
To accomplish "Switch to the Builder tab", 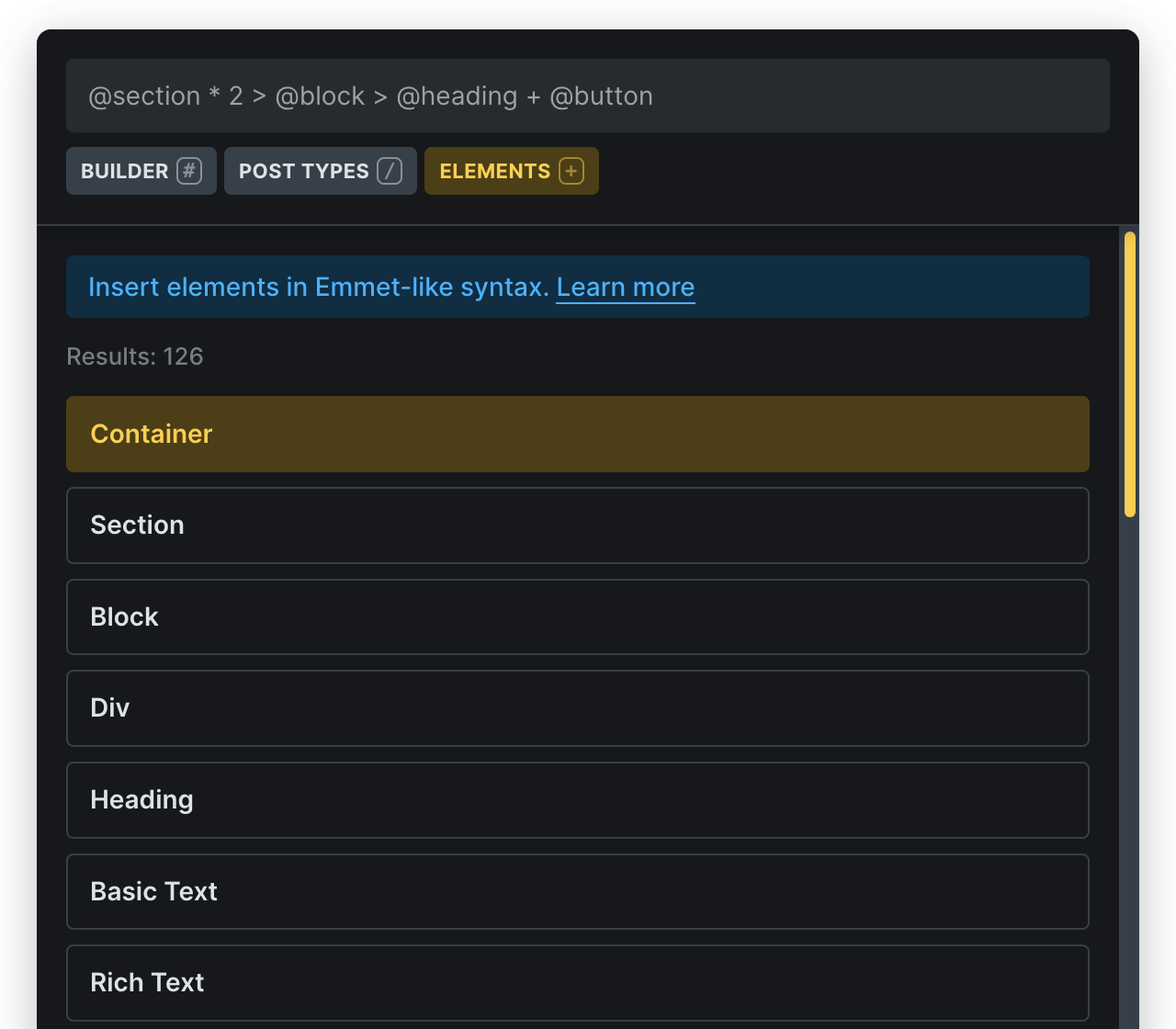I will 125,171.
